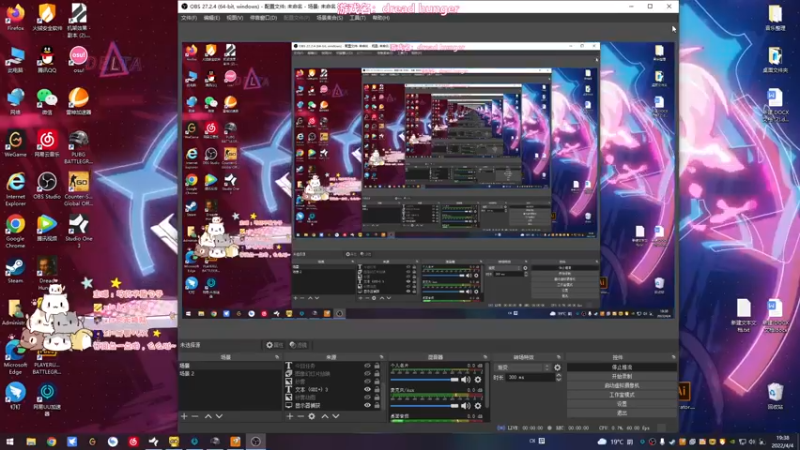
Task: Open the 场景集合(S) menu
Action: click(x=330, y=18)
